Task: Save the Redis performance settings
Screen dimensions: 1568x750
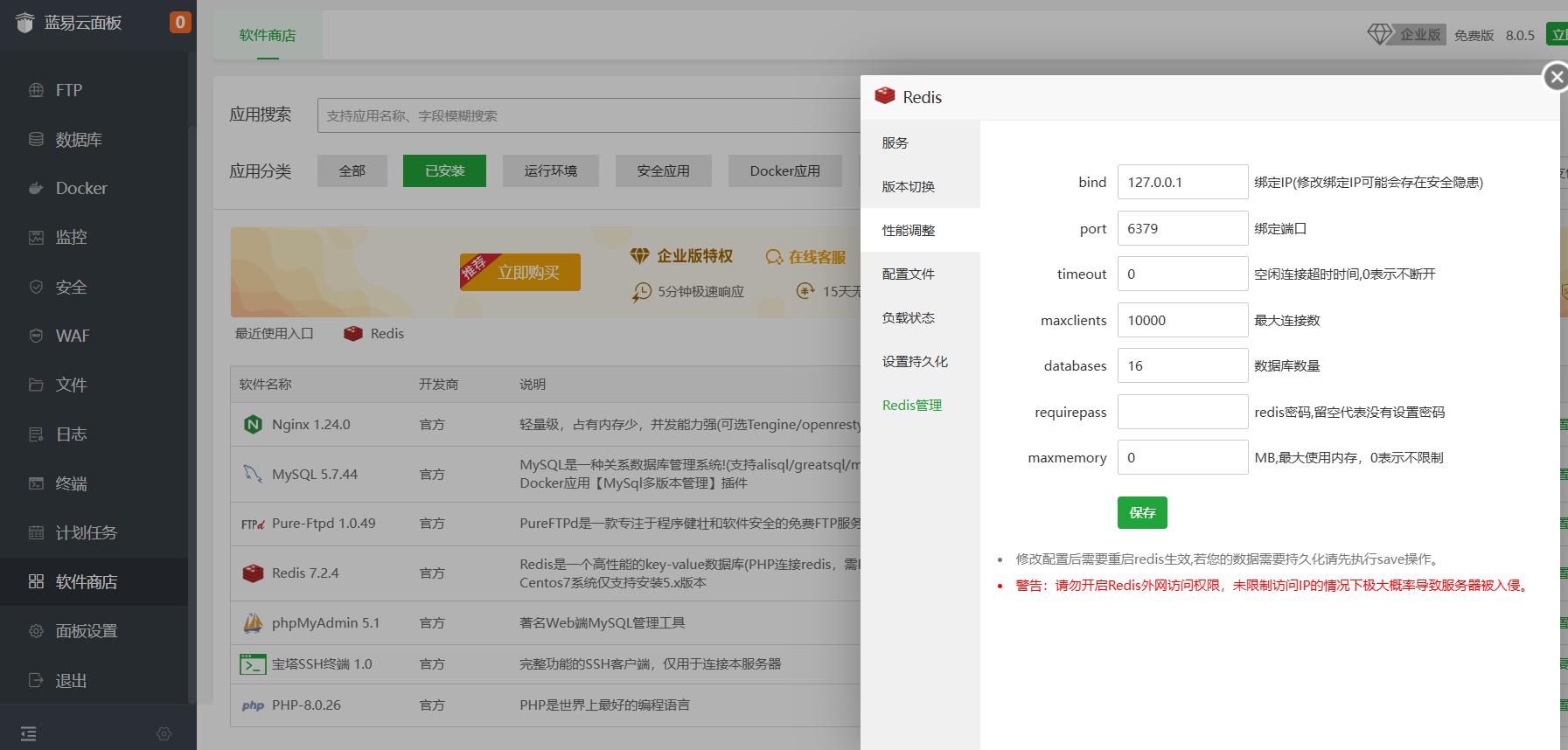Action: pyautogui.click(x=1142, y=512)
